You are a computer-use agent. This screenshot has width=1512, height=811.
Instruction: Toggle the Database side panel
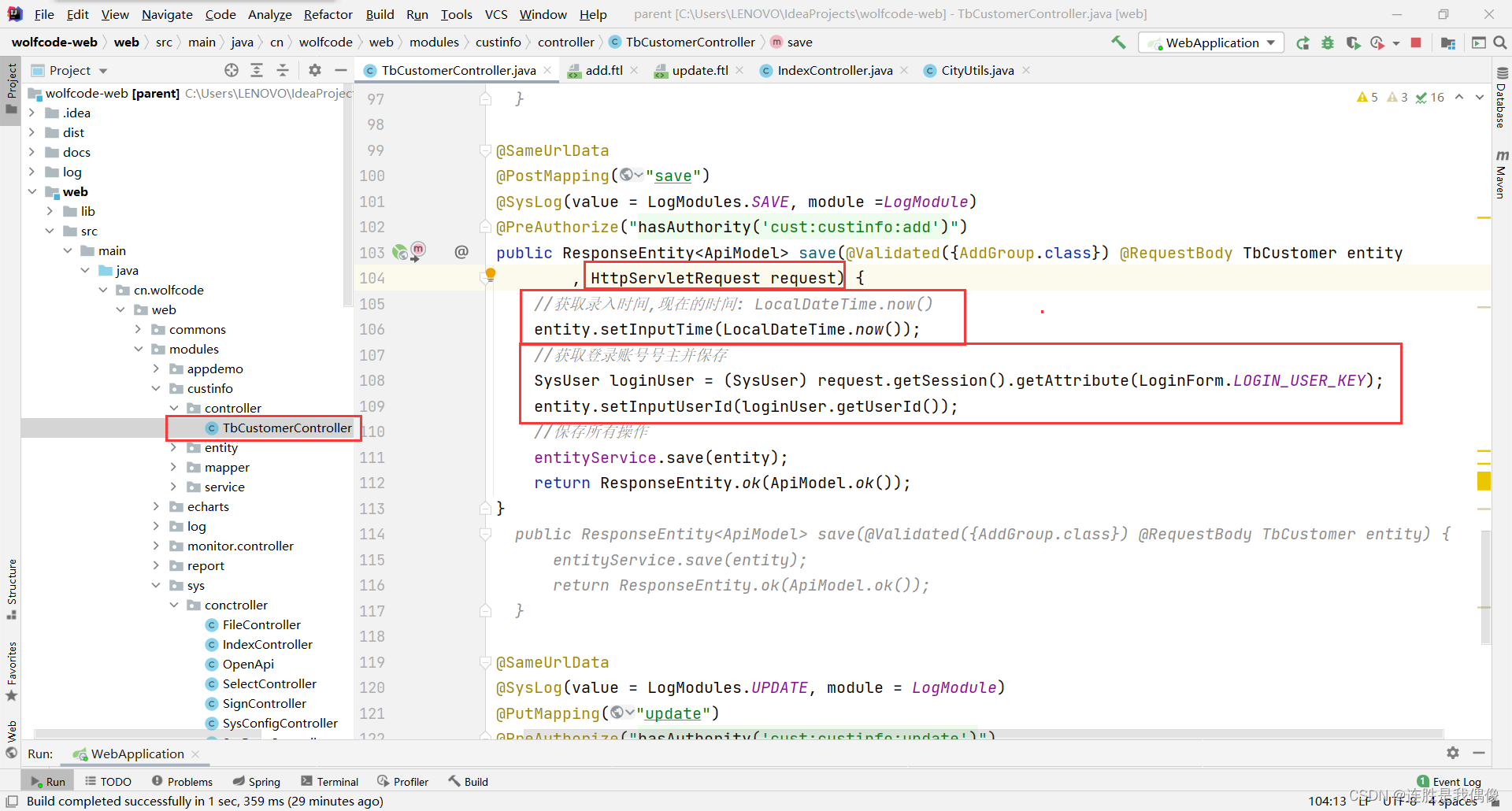(1501, 98)
